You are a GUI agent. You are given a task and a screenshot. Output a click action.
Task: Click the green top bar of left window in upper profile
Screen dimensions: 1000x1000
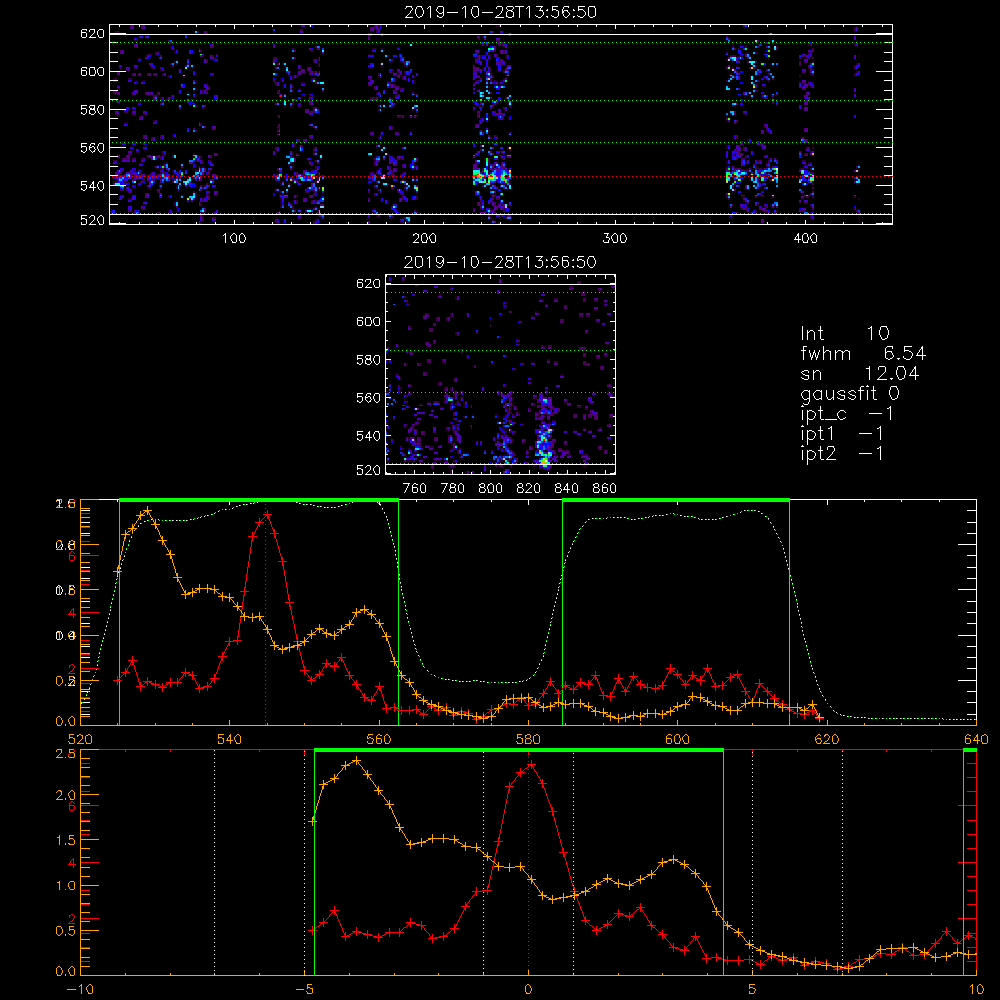(x=259, y=501)
